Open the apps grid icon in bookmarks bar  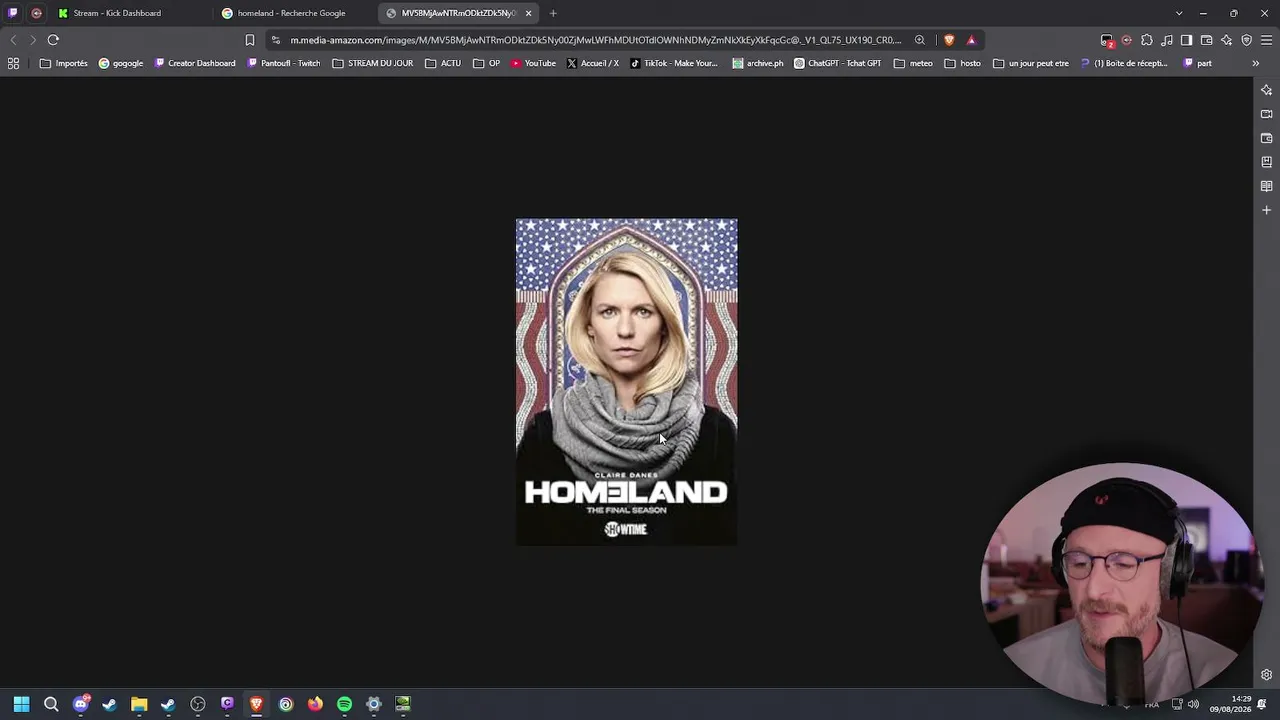(x=13, y=63)
